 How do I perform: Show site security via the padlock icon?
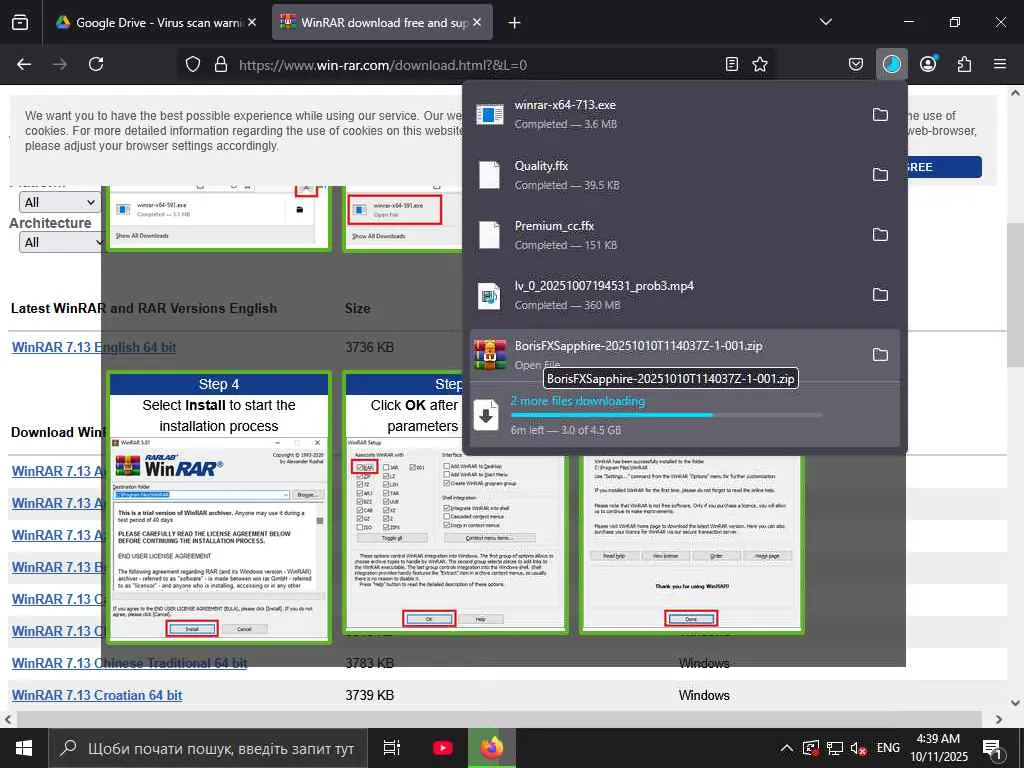point(221,64)
